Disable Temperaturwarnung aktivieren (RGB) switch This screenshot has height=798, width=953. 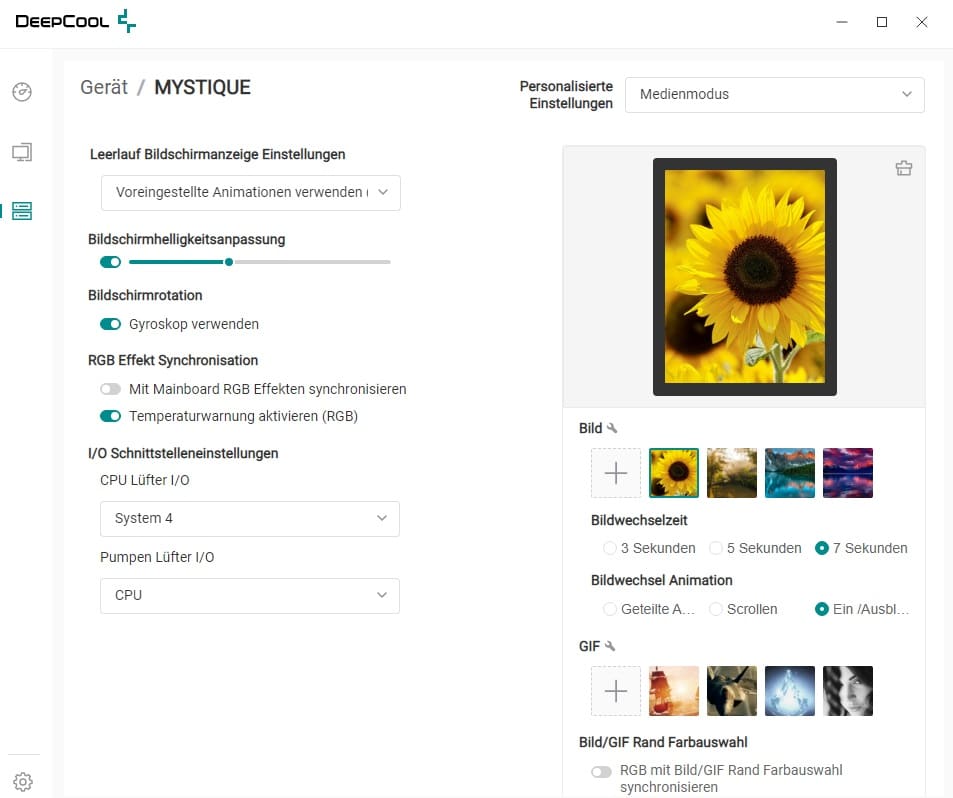[x=110, y=416]
